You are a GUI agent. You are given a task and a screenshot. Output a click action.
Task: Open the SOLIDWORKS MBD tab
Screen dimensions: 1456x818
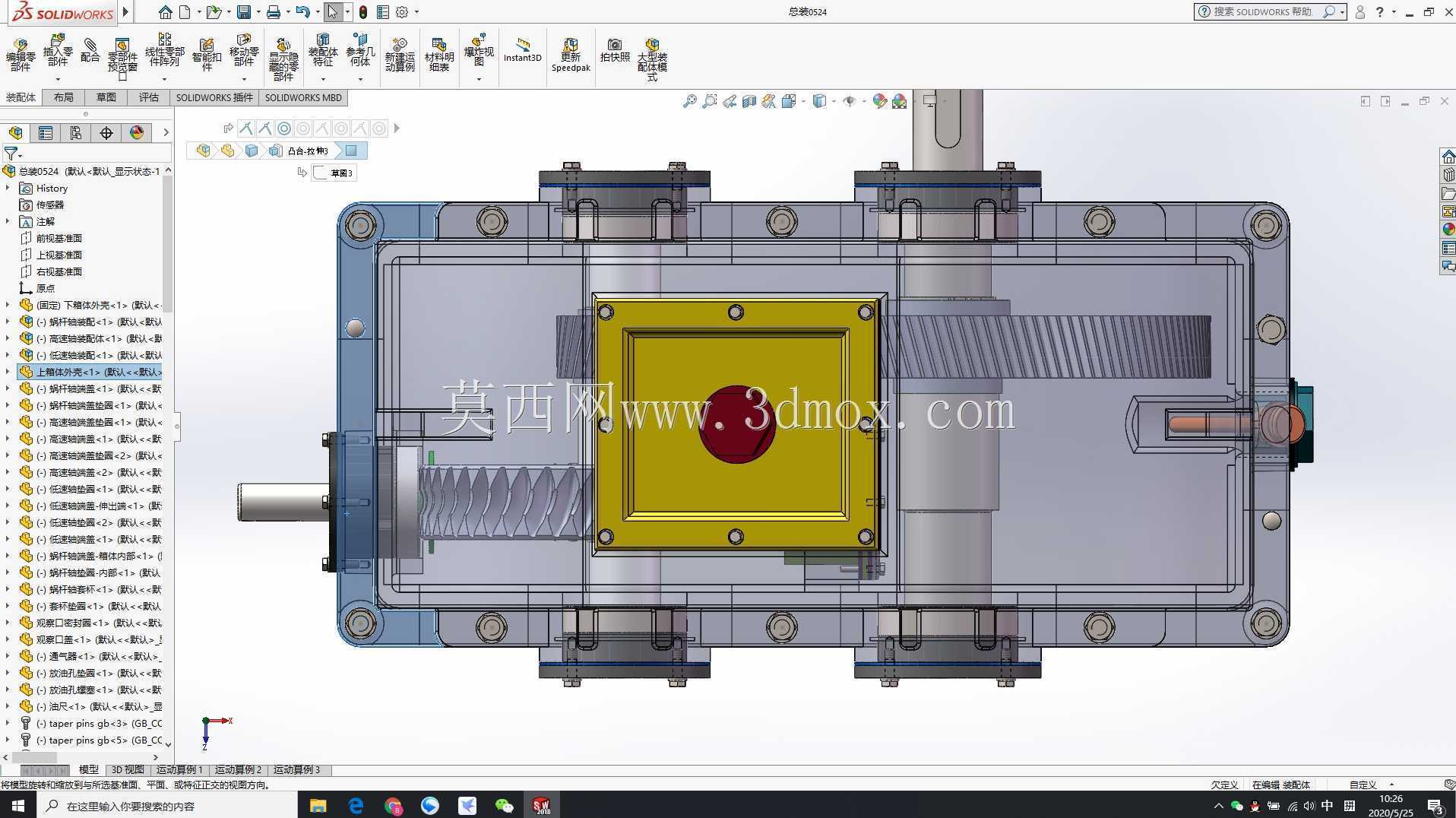click(303, 97)
